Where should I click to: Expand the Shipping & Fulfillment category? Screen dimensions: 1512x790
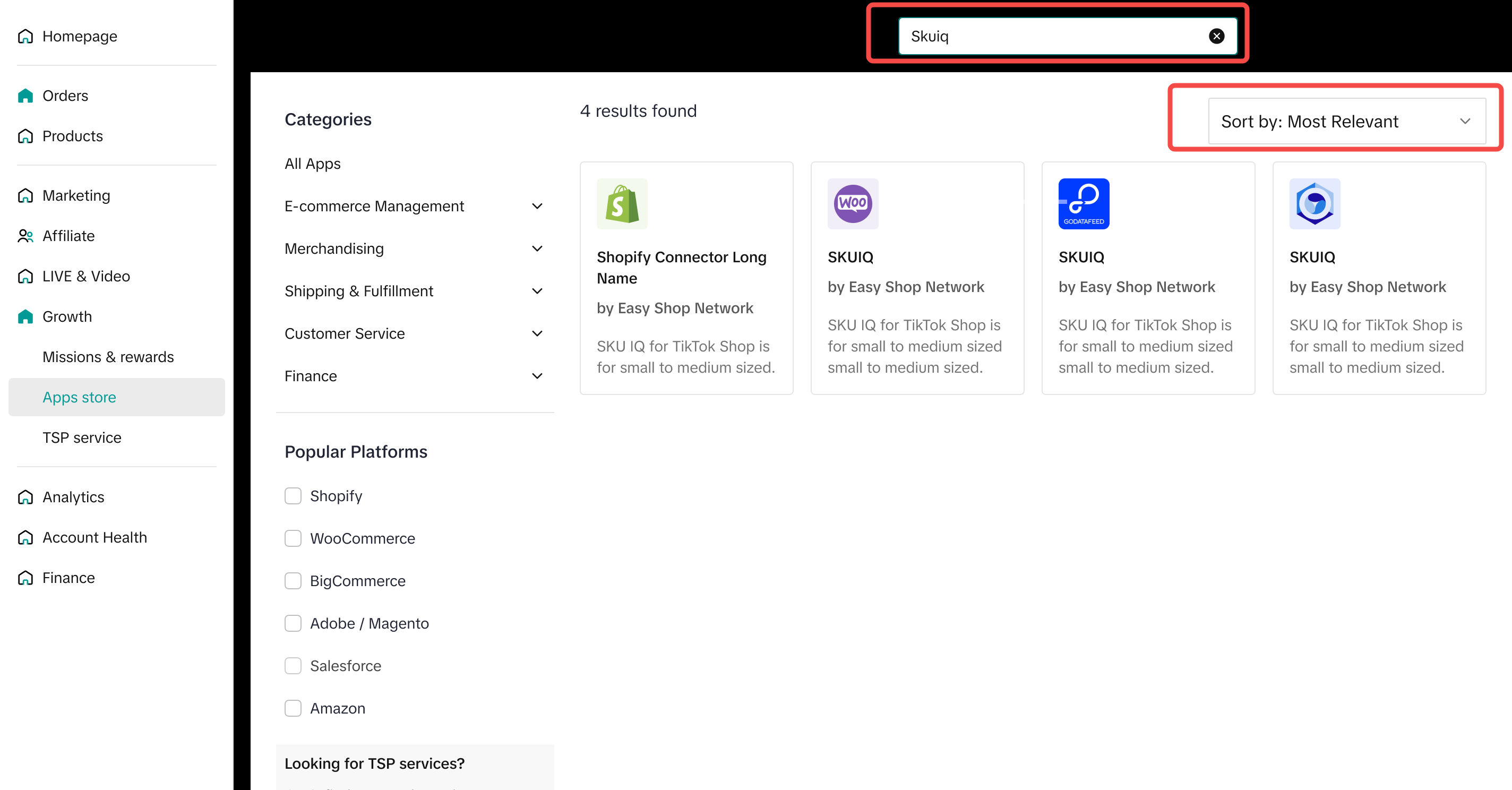537,291
